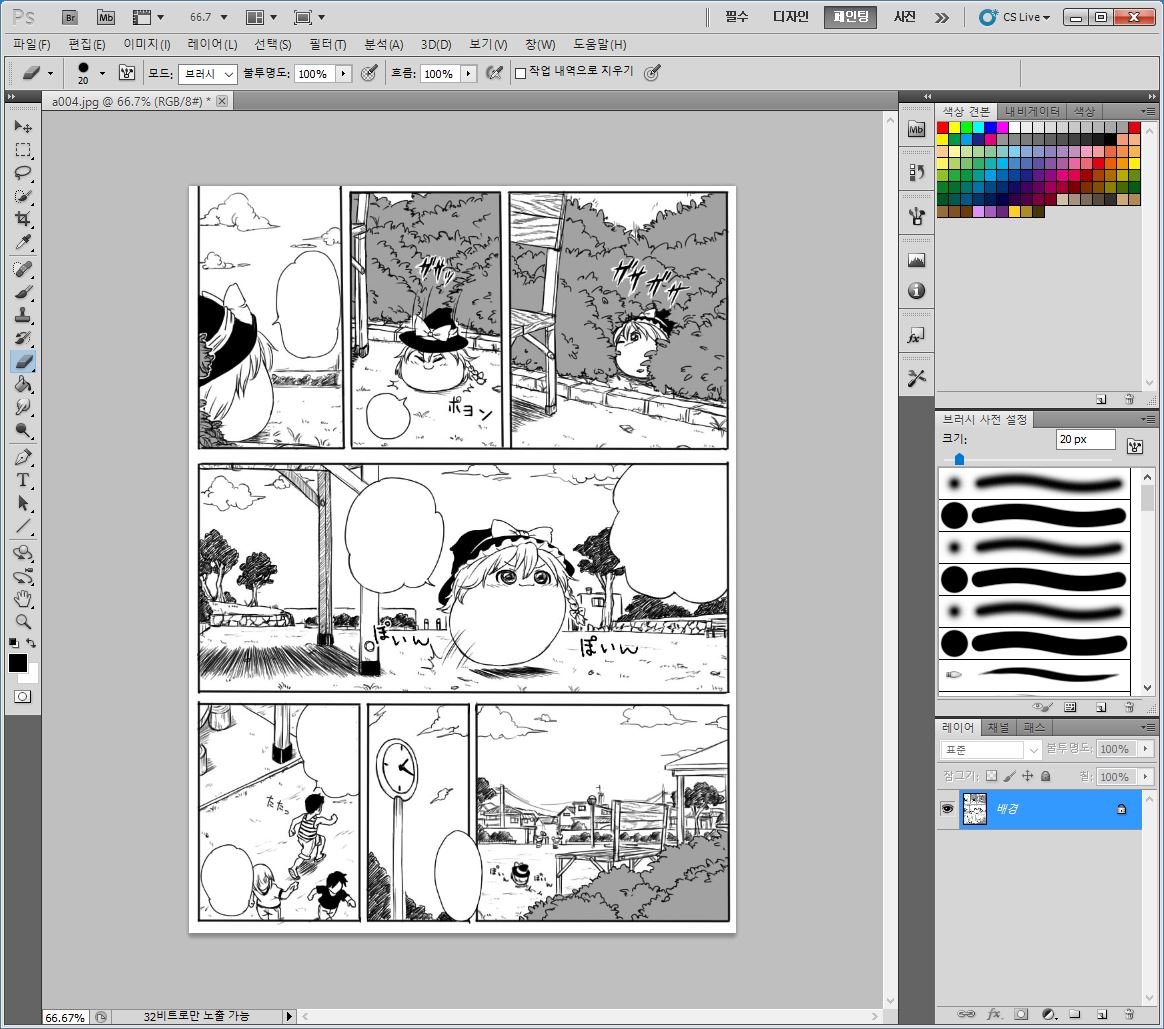Image resolution: width=1164 pixels, height=1029 pixels.
Task: Open the brush preset picker arrow
Action: tap(102, 73)
